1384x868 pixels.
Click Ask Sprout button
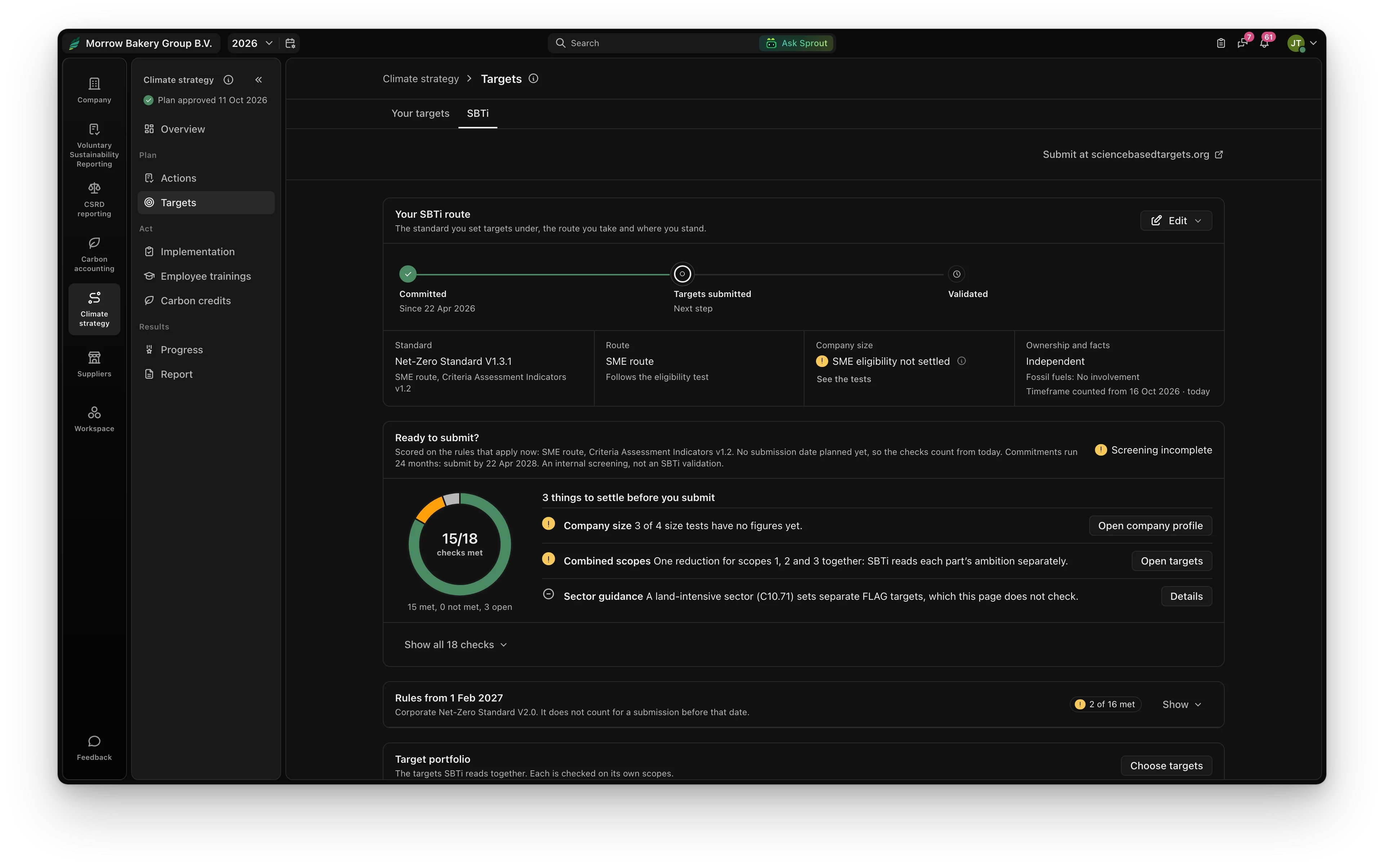tap(797, 43)
